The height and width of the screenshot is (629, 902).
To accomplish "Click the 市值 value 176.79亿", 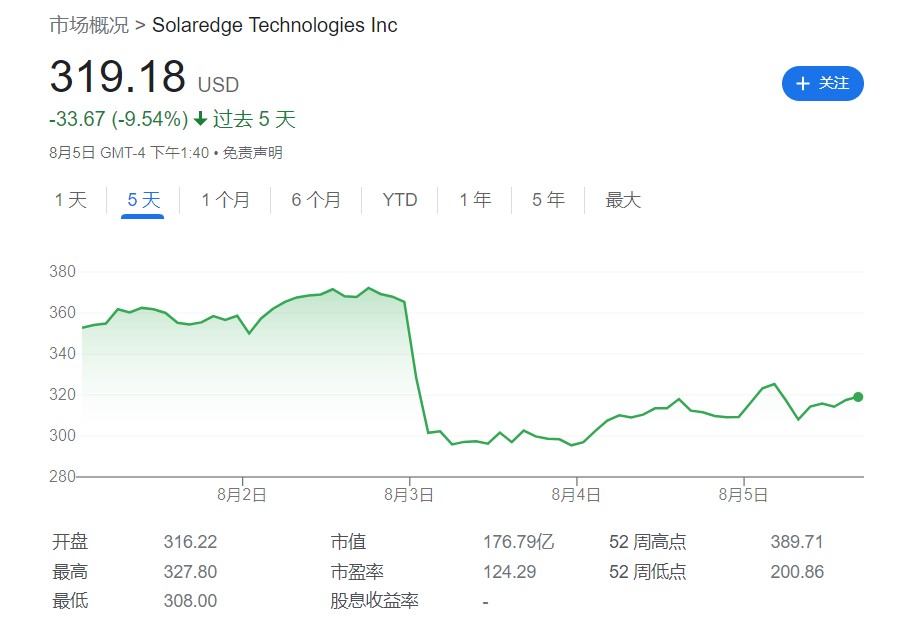I will [x=518, y=542].
